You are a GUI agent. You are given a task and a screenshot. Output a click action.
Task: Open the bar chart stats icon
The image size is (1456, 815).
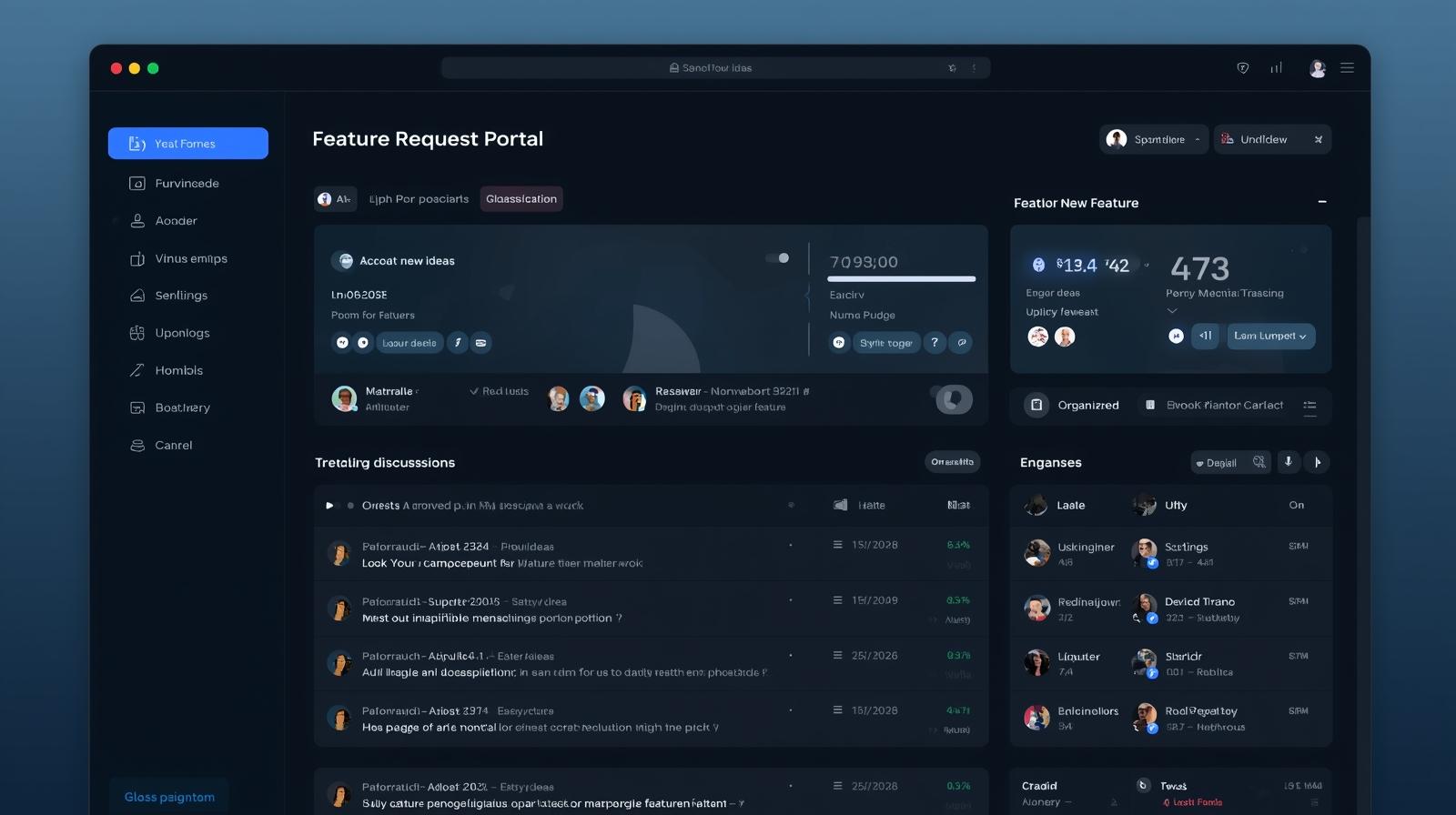[x=1277, y=68]
